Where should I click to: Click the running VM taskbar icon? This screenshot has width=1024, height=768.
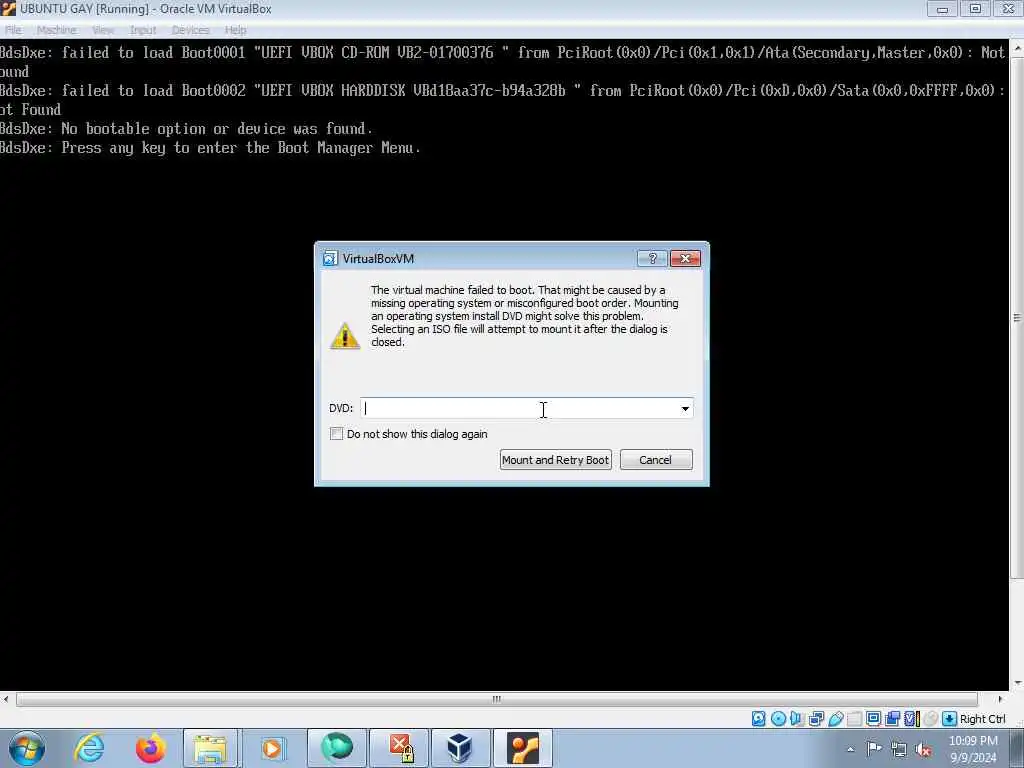click(522, 748)
